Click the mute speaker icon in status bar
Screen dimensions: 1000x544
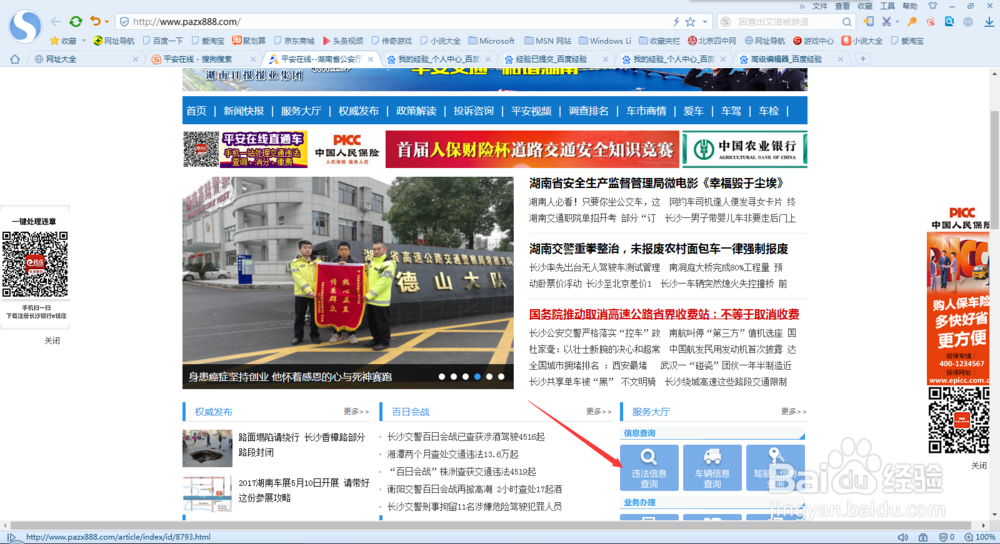902,537
